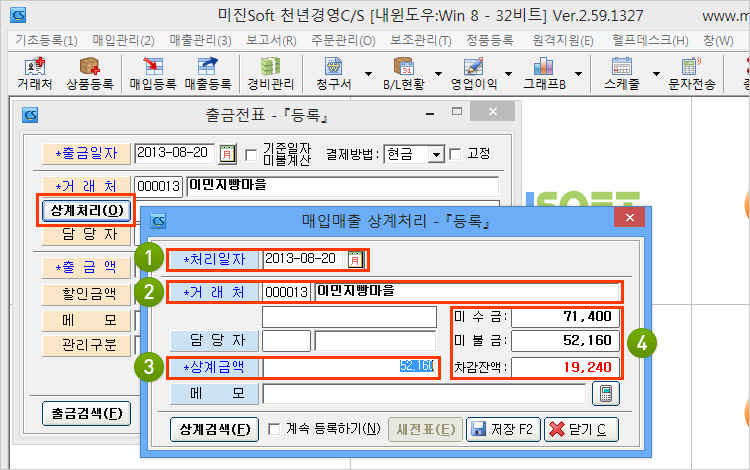Click dialog 거래처 name field 이민지빵마을
Image resolution: width=750 pixels, height=470 pixels.
point(467,292)
